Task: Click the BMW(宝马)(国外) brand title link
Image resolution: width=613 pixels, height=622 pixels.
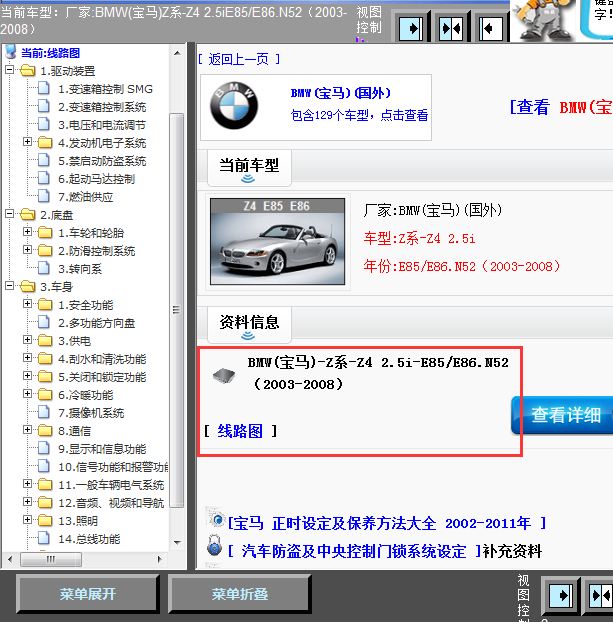Action: coord(341,93)
